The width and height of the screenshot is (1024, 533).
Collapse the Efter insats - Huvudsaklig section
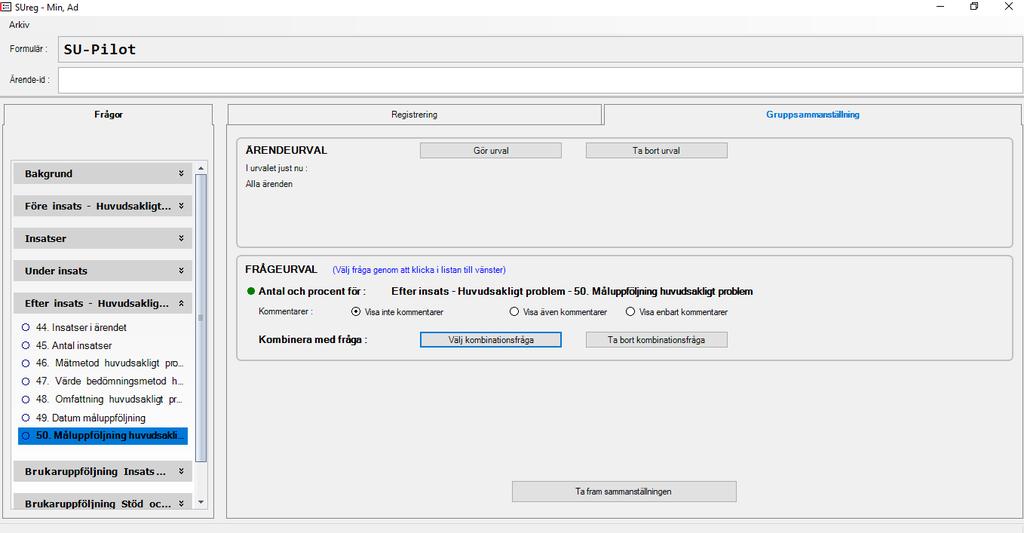pyautogui.click(x=103, y=303)
